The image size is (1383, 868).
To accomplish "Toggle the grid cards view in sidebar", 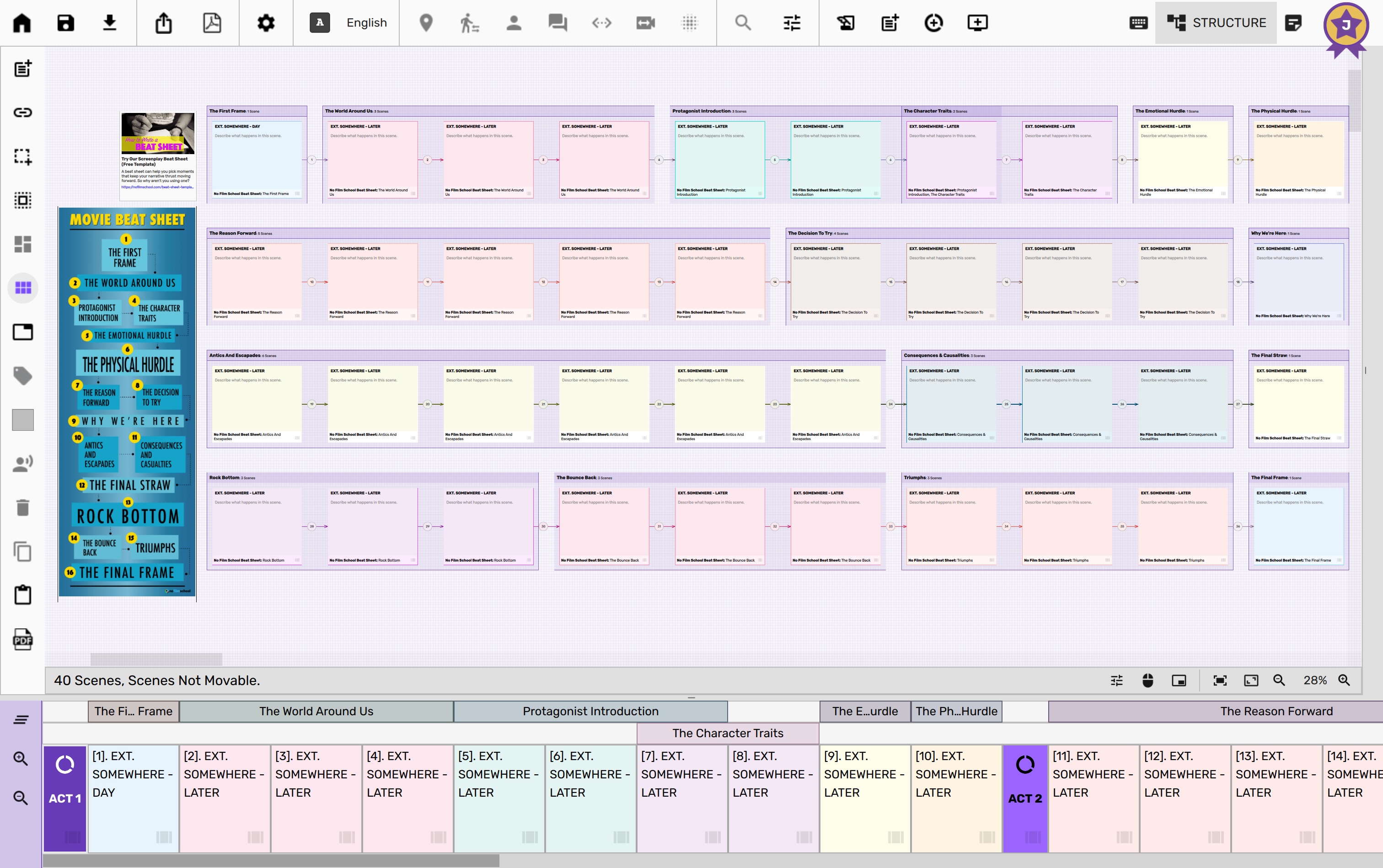I will pos(22,288).
